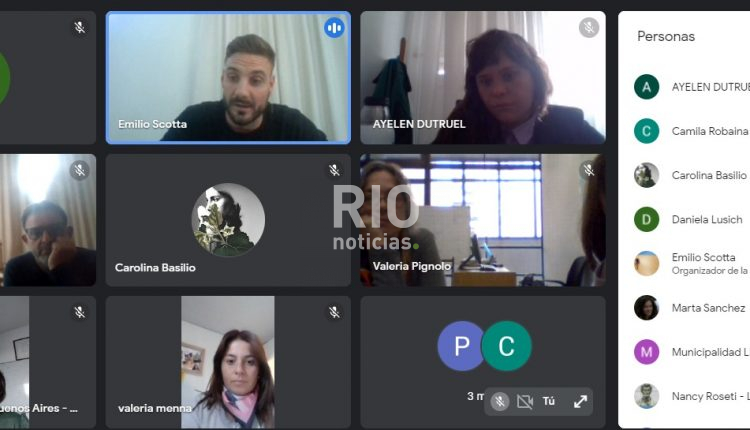This screenshot has width=750, height=430.
Task: Select Camila Robaina in the Personas list
Action: pos(692,131)
